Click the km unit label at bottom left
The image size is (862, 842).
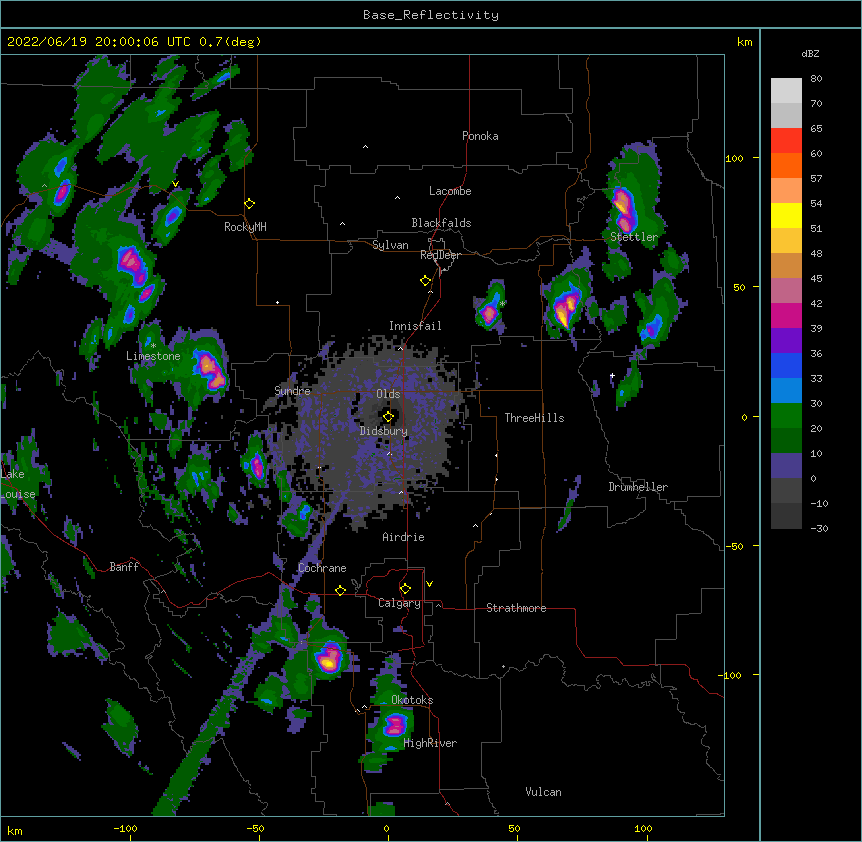point(15,830)
